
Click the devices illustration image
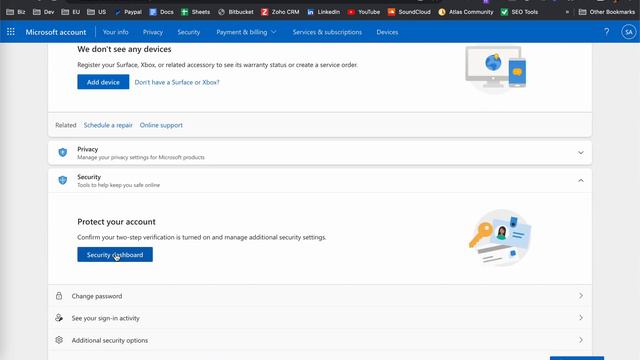point(496,69)
